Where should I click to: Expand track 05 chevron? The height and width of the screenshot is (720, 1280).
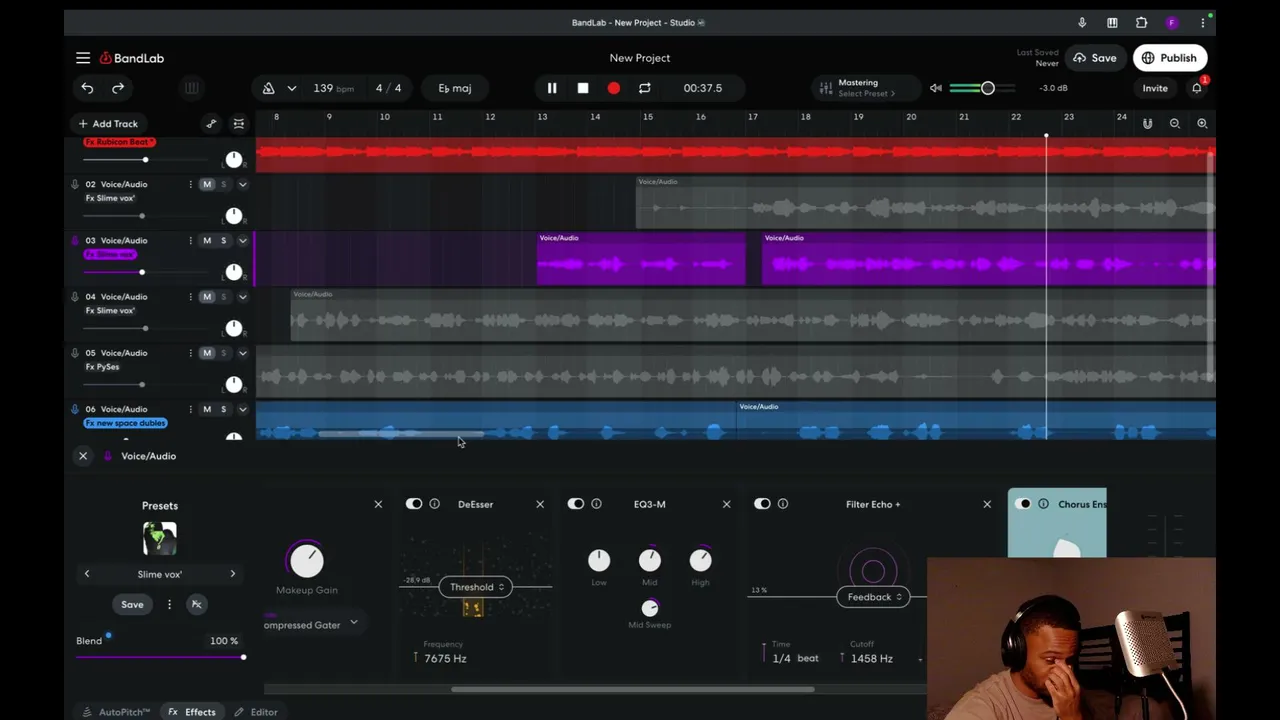click(x=242, y=353)
